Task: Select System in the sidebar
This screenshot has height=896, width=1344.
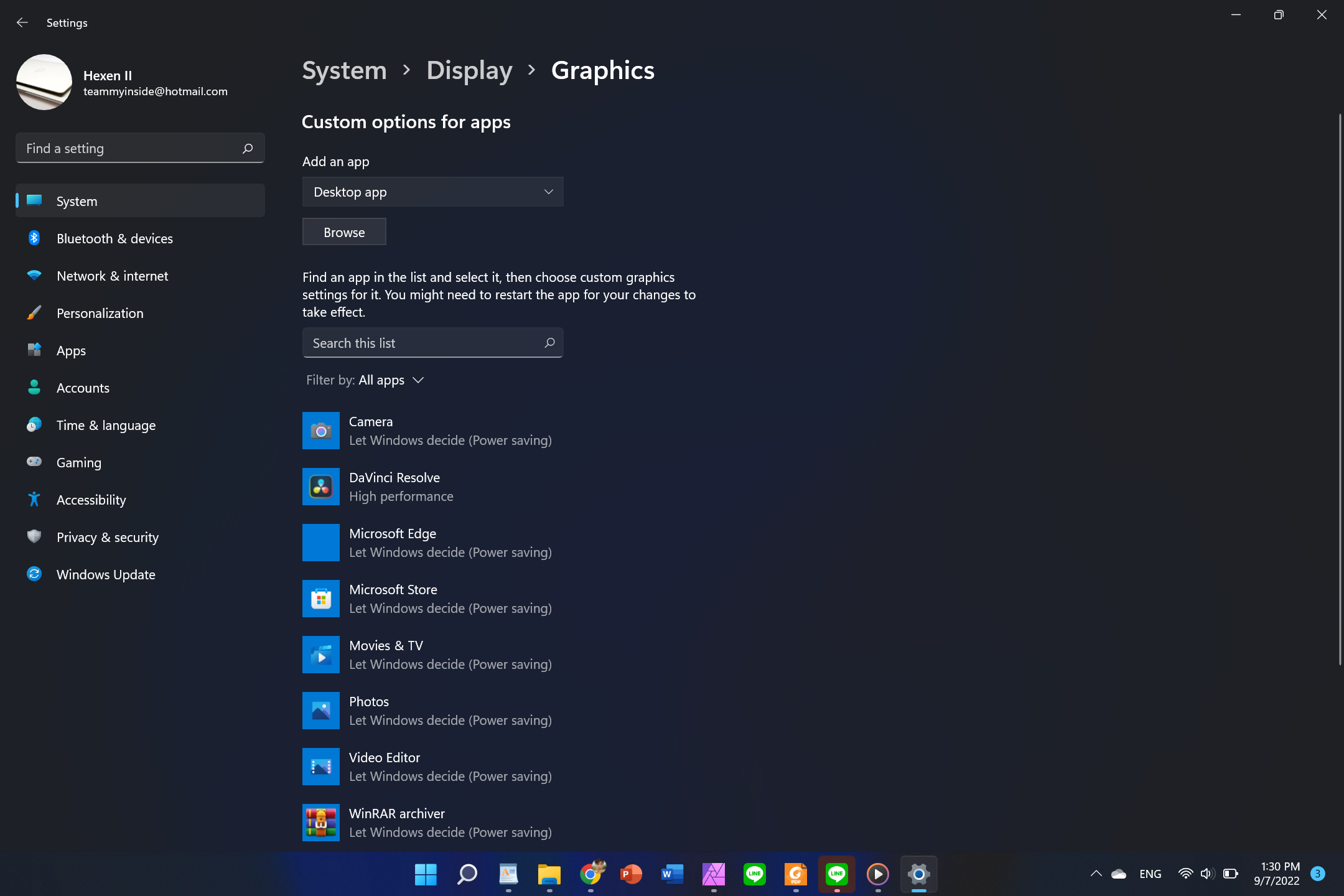Action: point(140,200)
